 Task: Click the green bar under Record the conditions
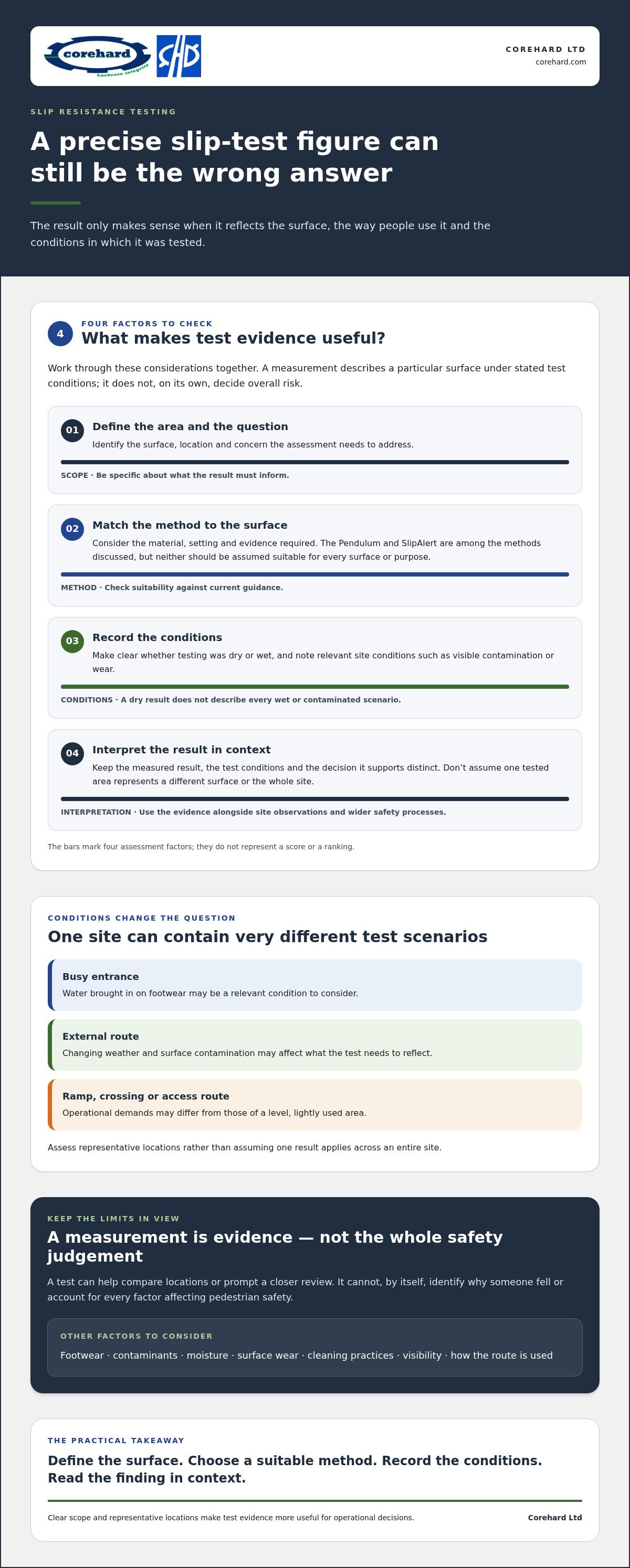pos(315,687)
